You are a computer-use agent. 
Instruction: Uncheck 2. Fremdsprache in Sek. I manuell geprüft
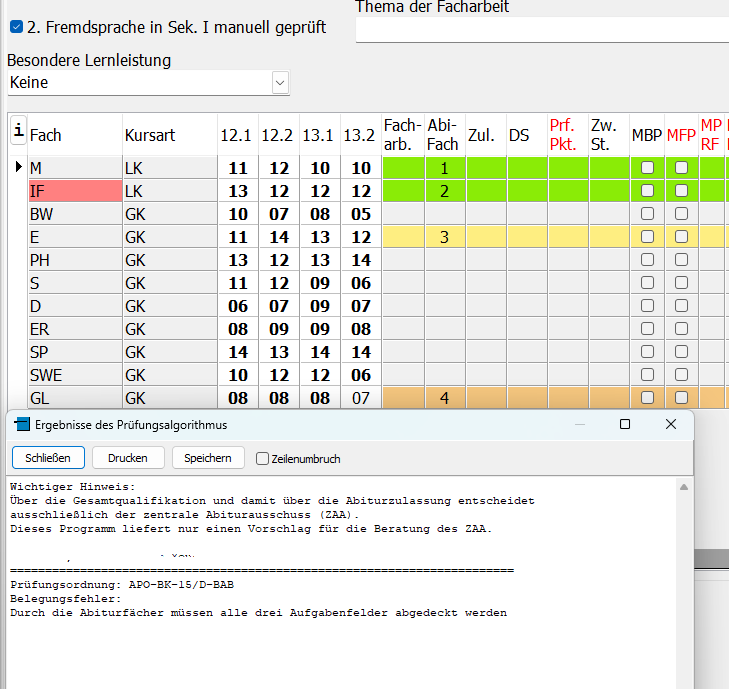pos(16,27)
